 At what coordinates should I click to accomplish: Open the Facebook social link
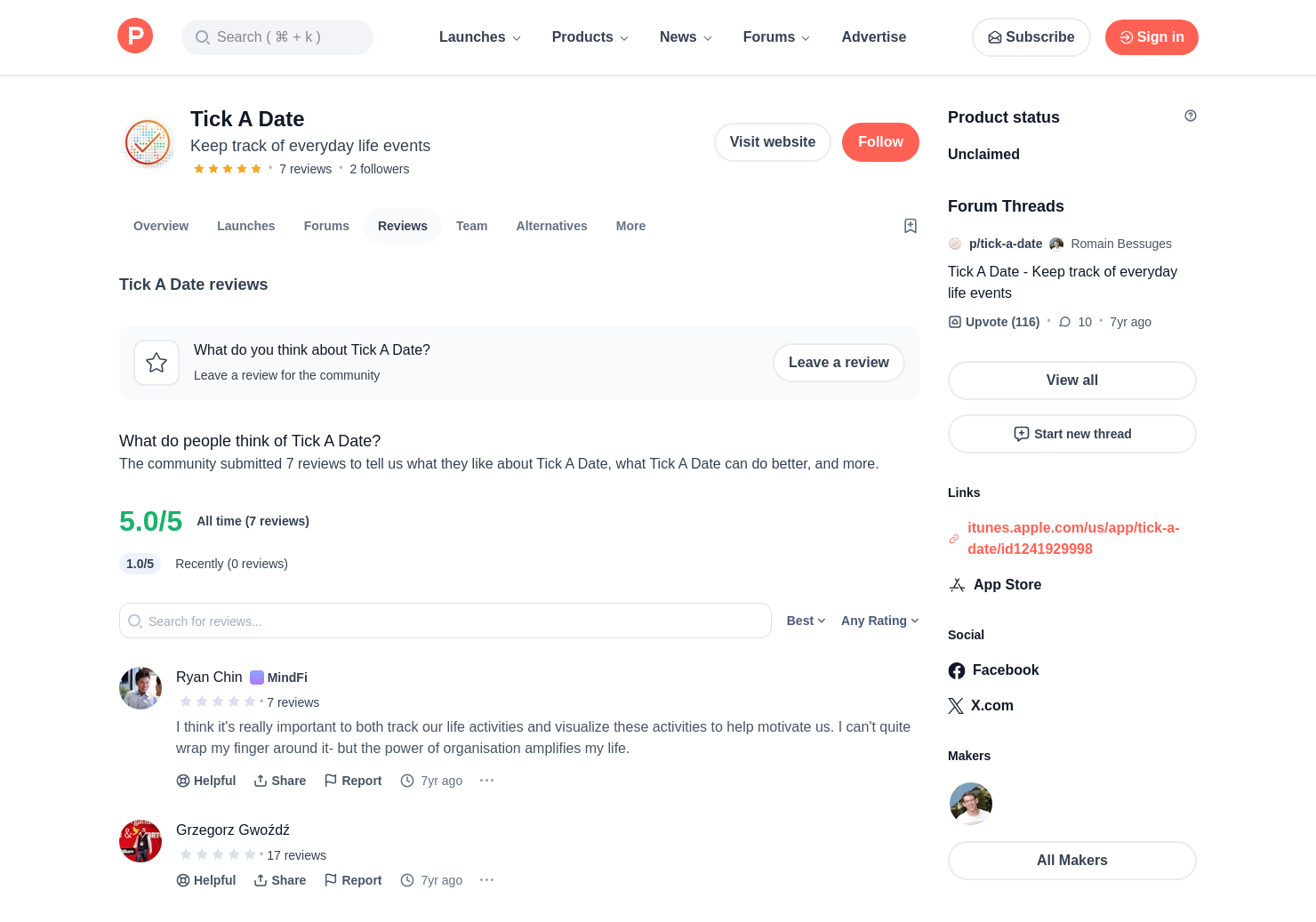pos(993,670)
